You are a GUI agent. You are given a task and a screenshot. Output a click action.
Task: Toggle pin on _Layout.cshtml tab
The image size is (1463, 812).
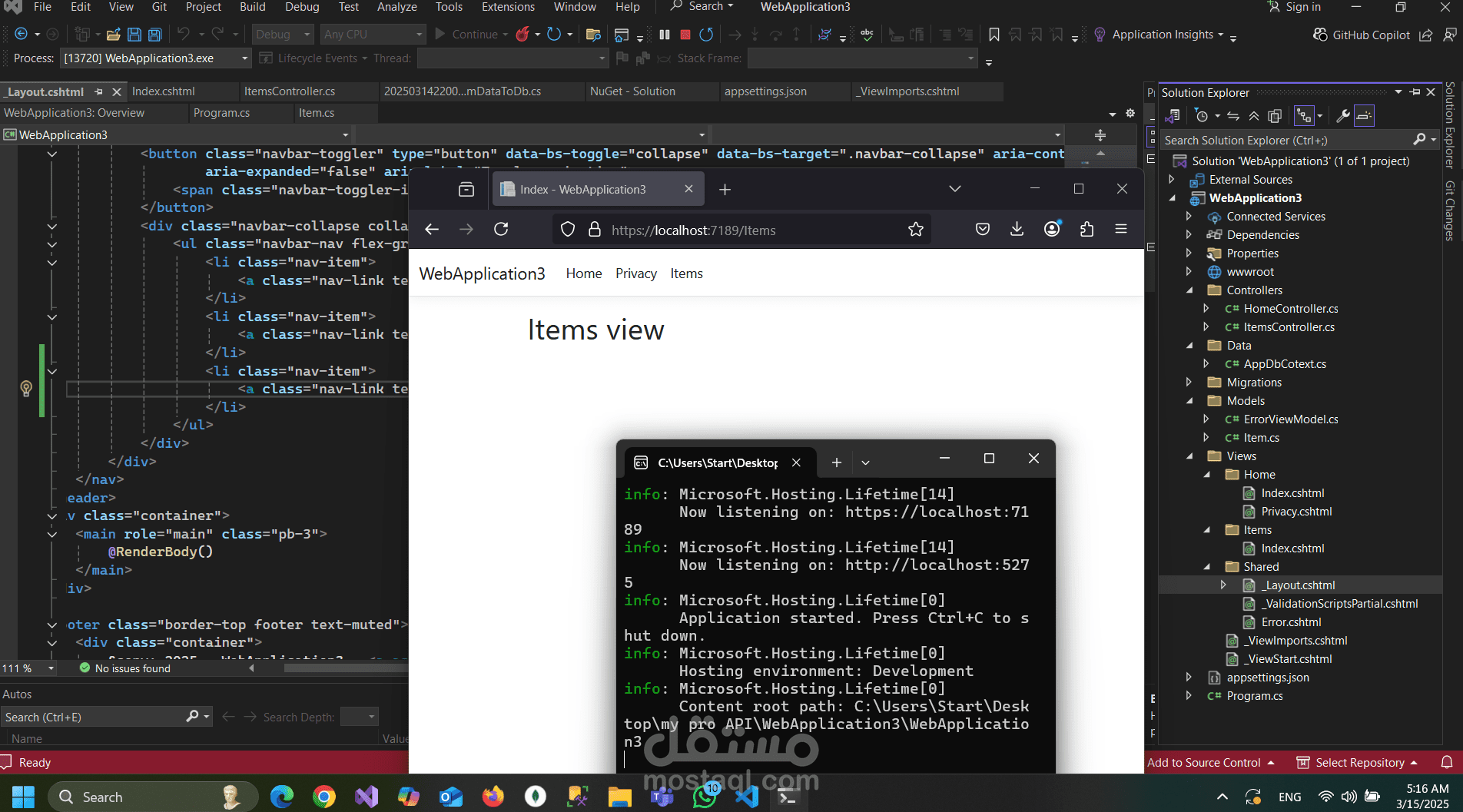[x=99, y=91]
